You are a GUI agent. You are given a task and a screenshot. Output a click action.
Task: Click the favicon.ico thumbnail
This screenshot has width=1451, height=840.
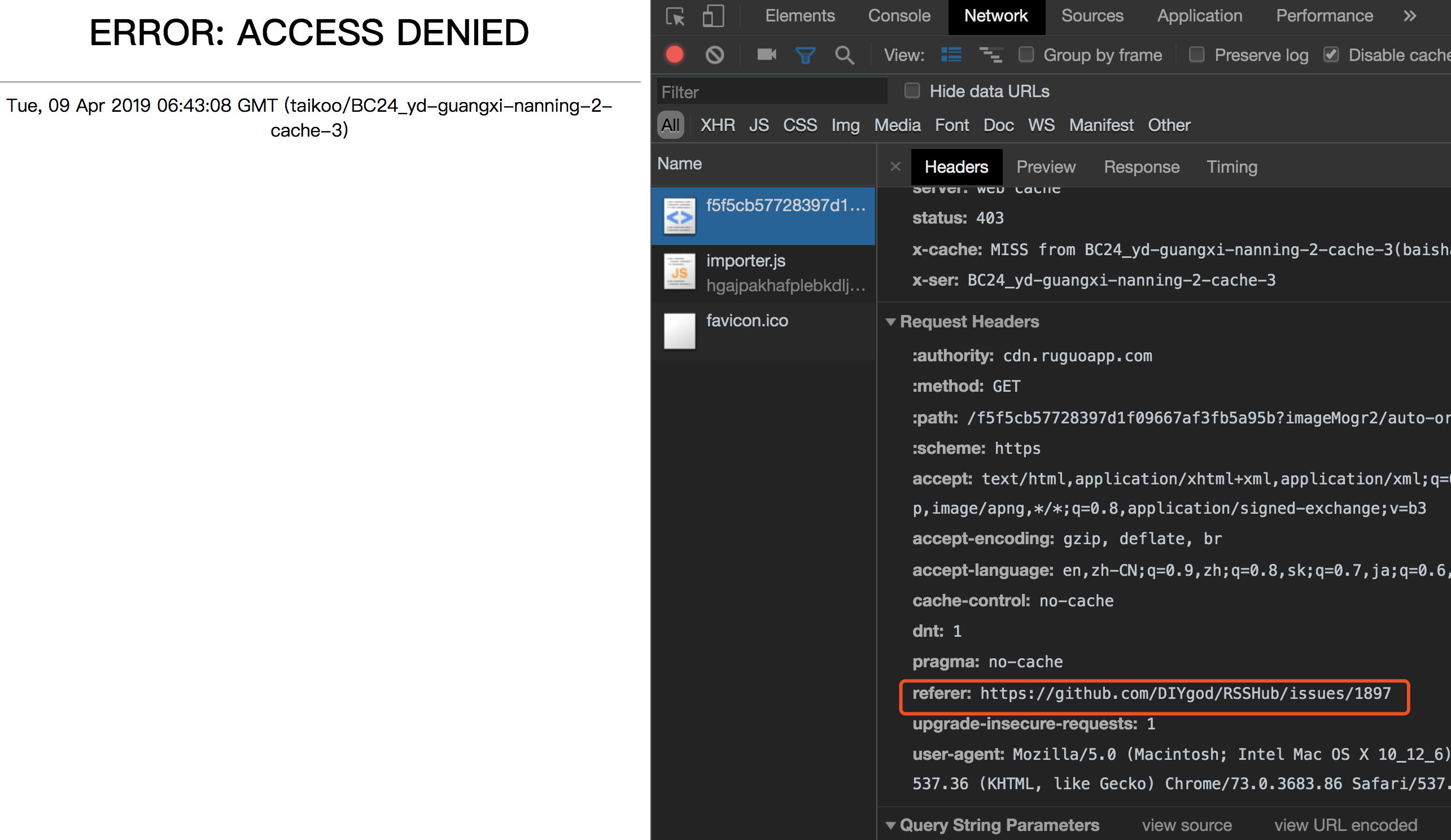pyautogui.click(x=679, y=331)
